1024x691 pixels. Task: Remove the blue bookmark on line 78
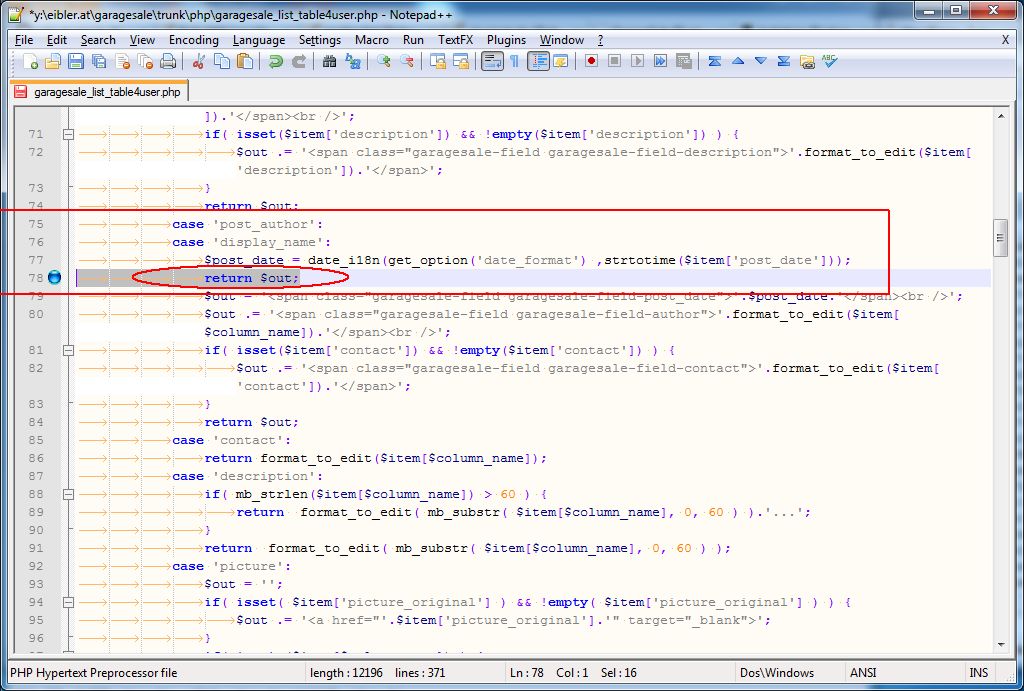click(54, 278)
